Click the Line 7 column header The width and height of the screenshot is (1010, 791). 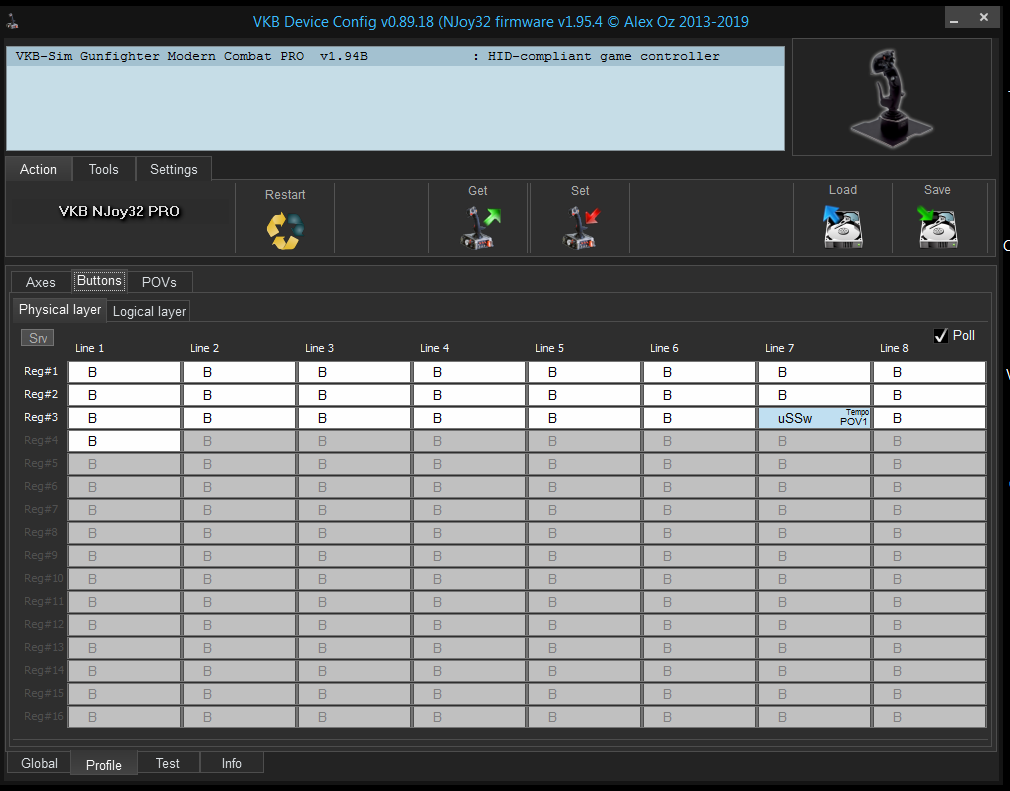(779, 348)
